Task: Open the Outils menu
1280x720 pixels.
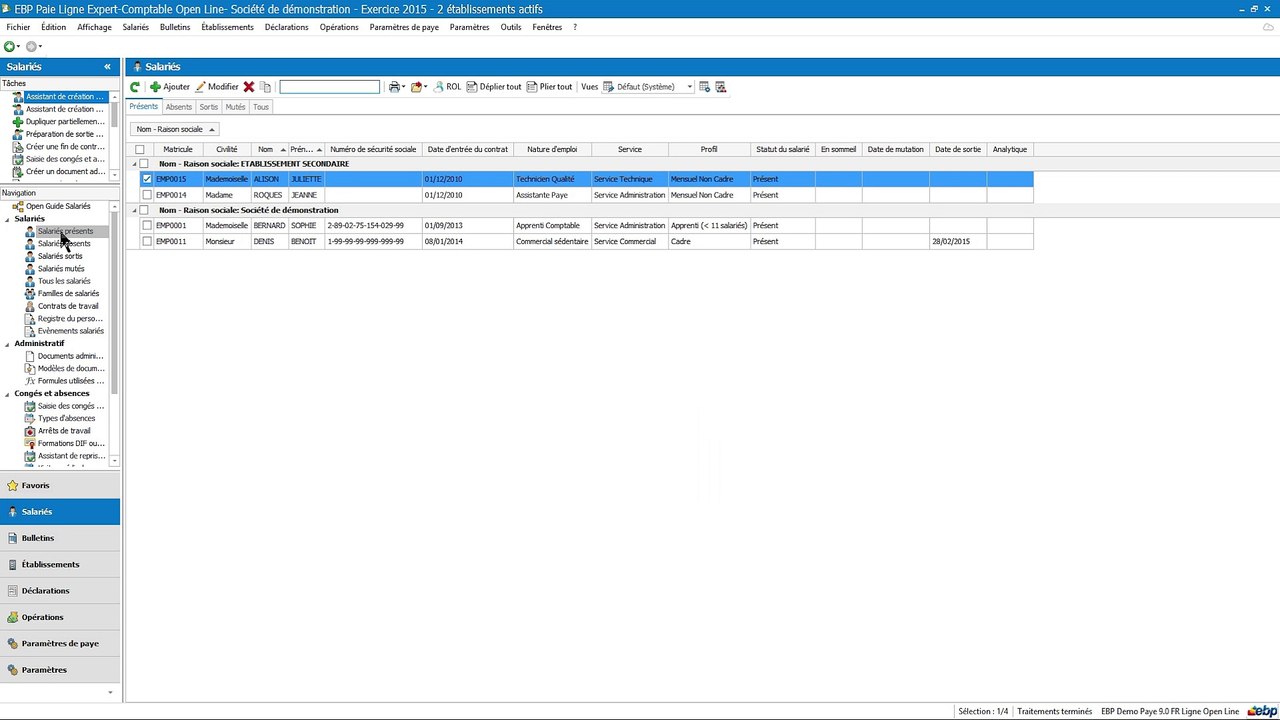Action: pos(511,27)
